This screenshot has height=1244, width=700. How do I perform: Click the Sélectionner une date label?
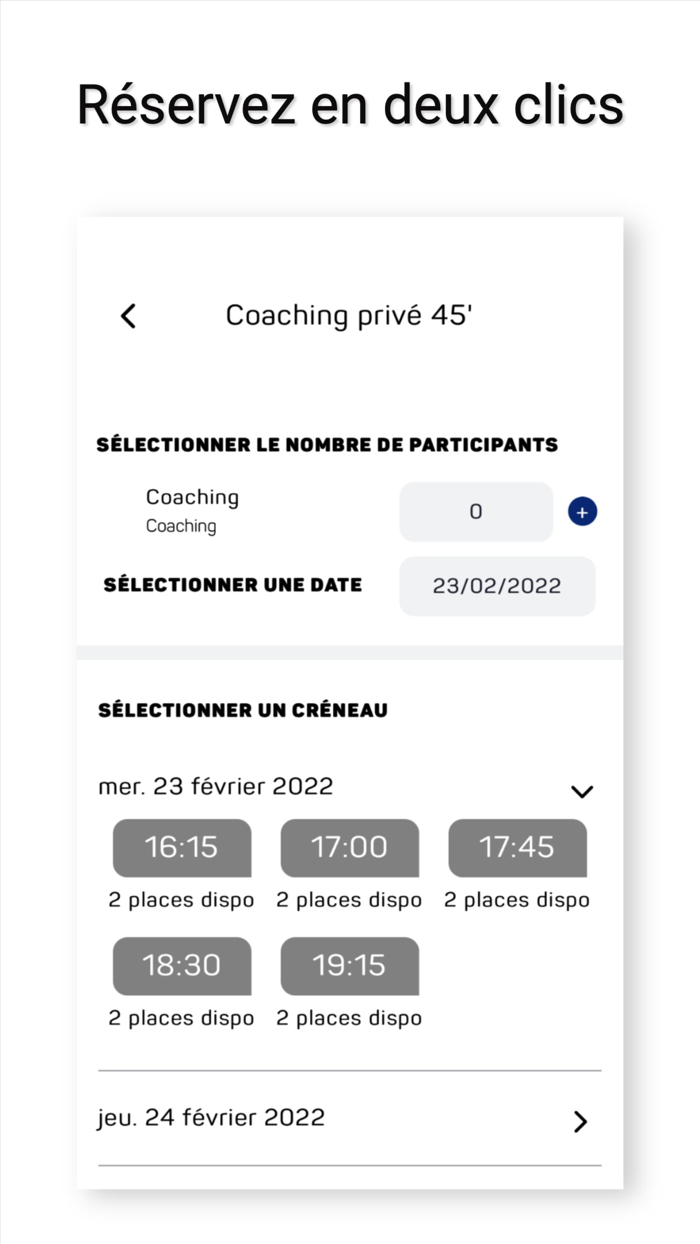233,585
